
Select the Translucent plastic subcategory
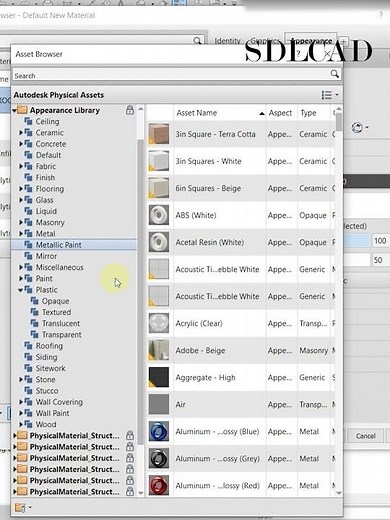pyautogui.click(x=60, y=323)
